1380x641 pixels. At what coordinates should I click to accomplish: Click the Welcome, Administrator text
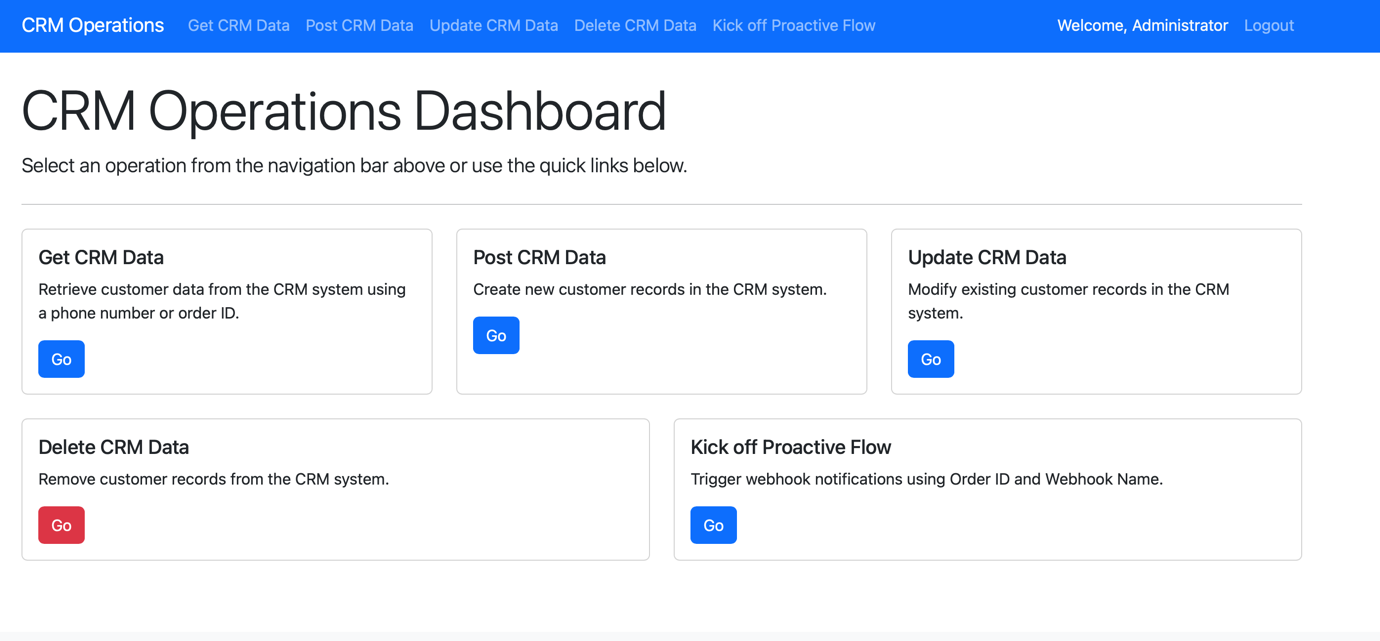click(1142, 26)
